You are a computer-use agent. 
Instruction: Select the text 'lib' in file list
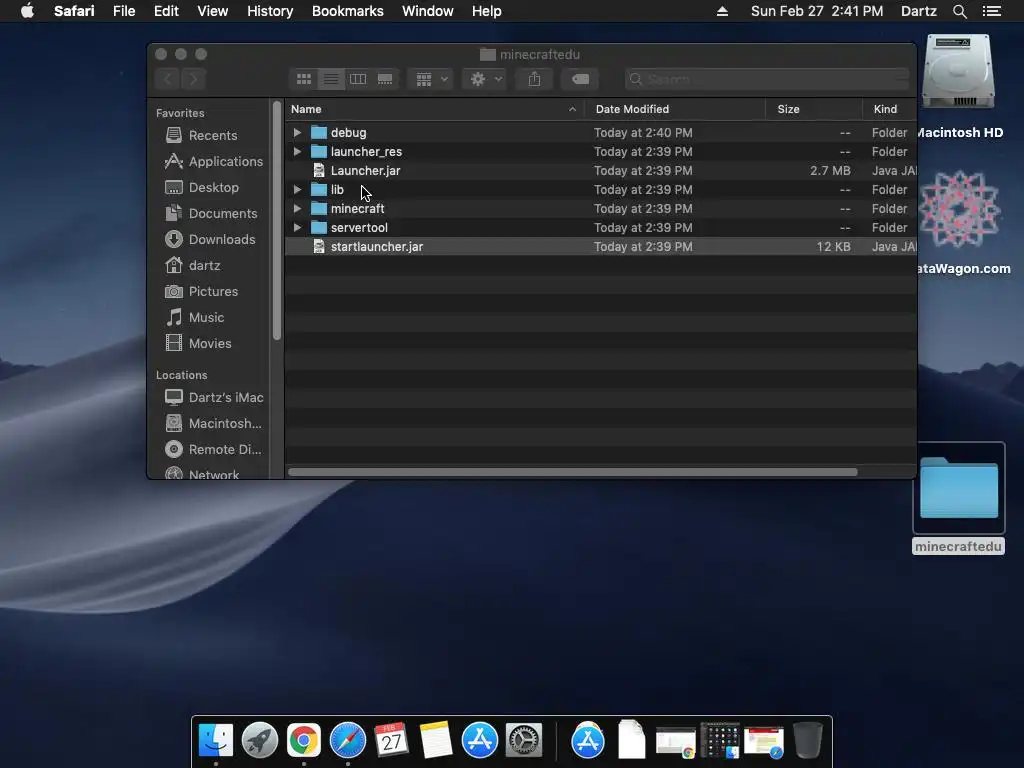[337, 189]
